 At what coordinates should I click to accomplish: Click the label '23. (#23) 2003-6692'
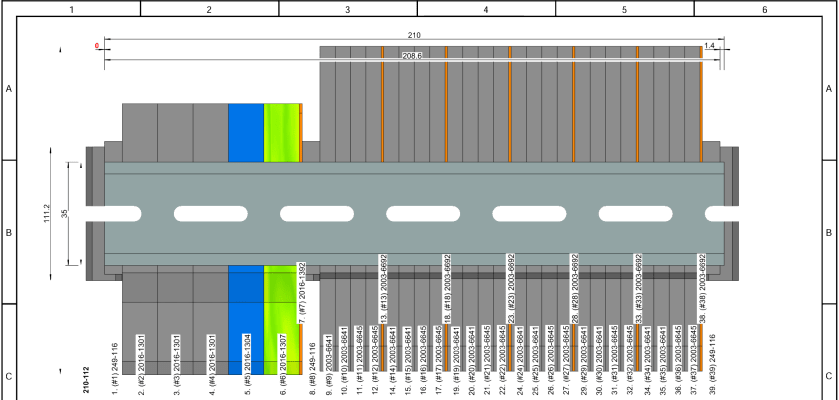point(510,288)
